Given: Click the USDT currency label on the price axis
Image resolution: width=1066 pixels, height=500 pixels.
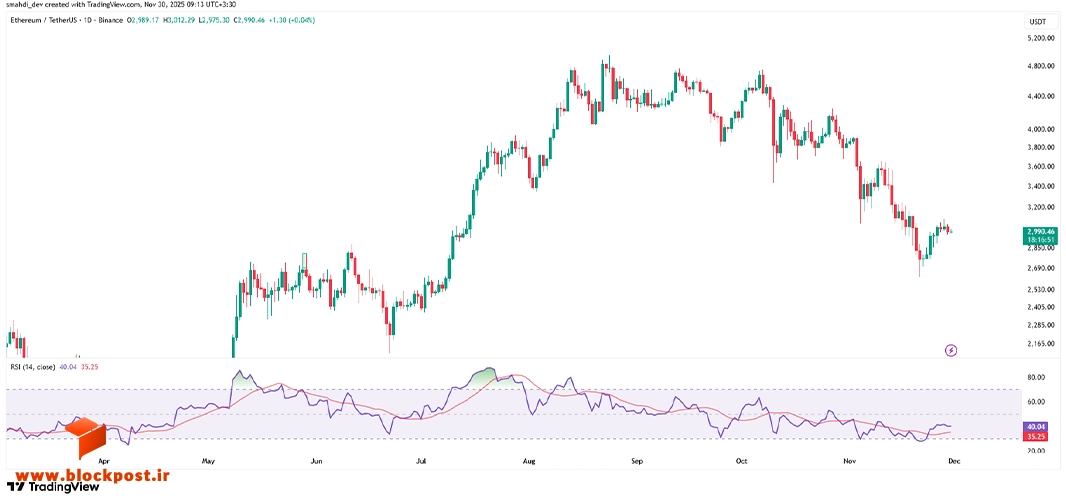Looking at the screenshot, I should (1037, 22).
